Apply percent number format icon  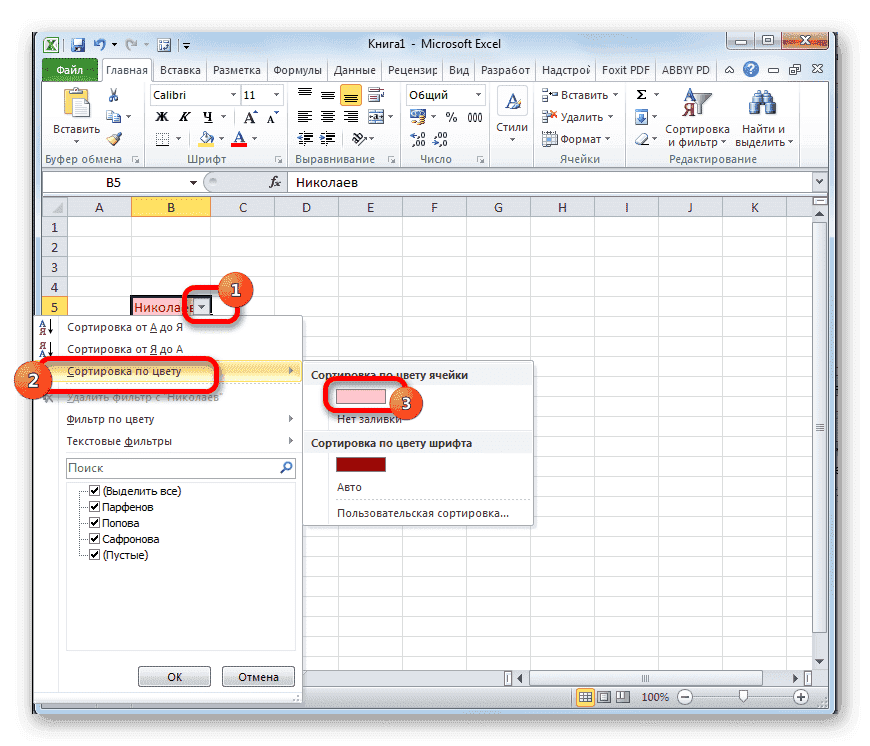(x=451, y=117)
